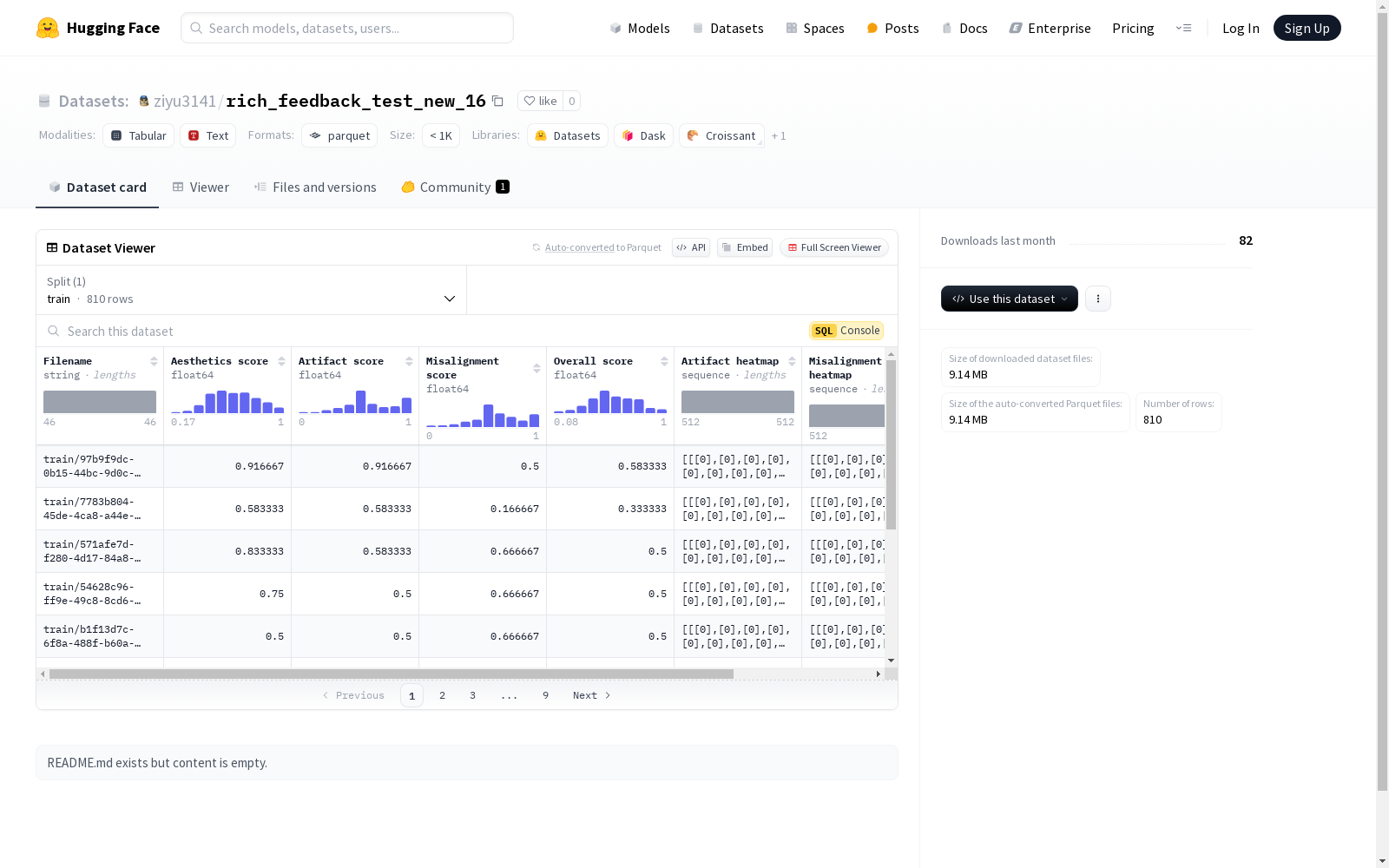The image size is (1389, 868).
Task: Sort by Artifact score column icon
Action: [409, 361]
